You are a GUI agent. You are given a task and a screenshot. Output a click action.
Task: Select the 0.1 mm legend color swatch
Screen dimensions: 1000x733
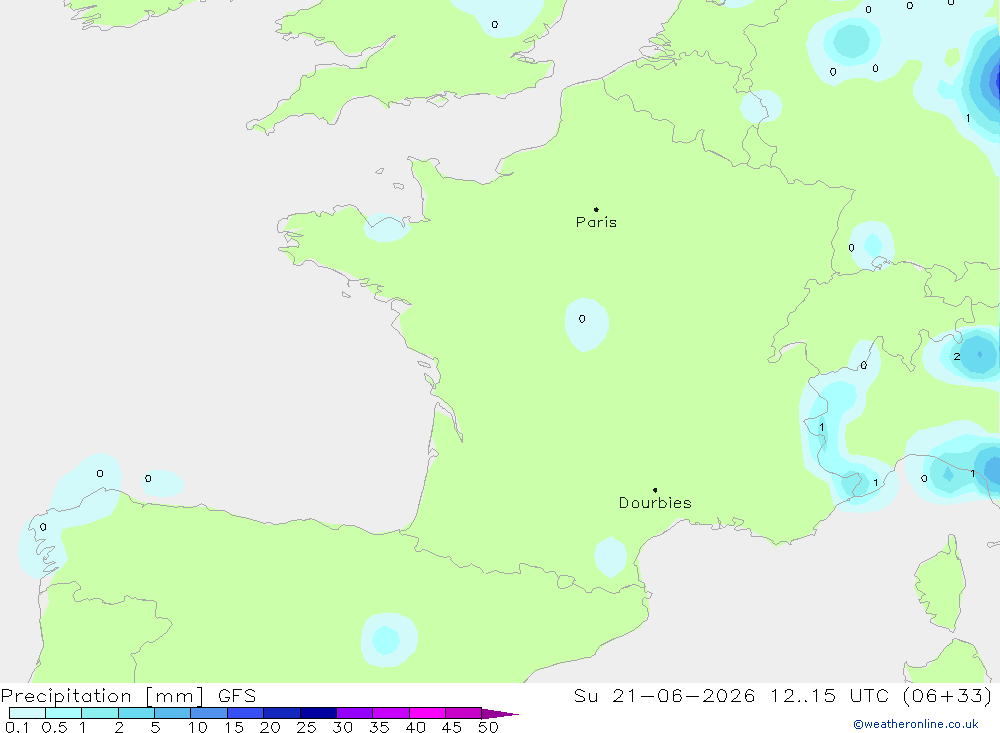(27, 713)
